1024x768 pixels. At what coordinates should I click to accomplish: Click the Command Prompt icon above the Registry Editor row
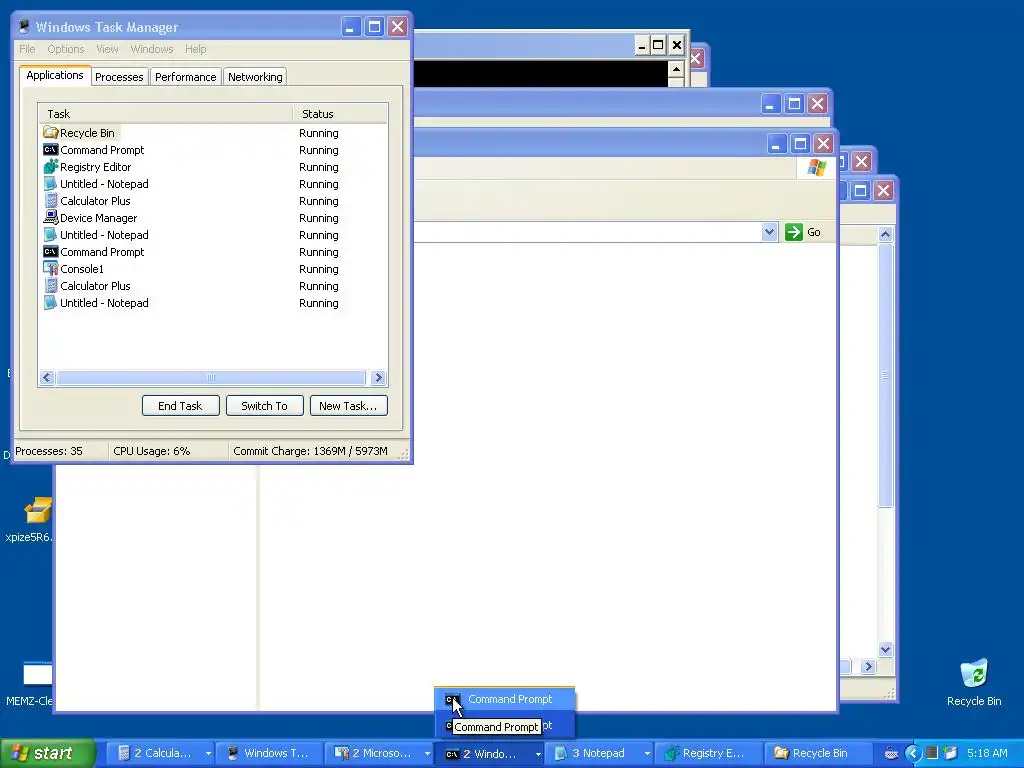coord(50,150)
